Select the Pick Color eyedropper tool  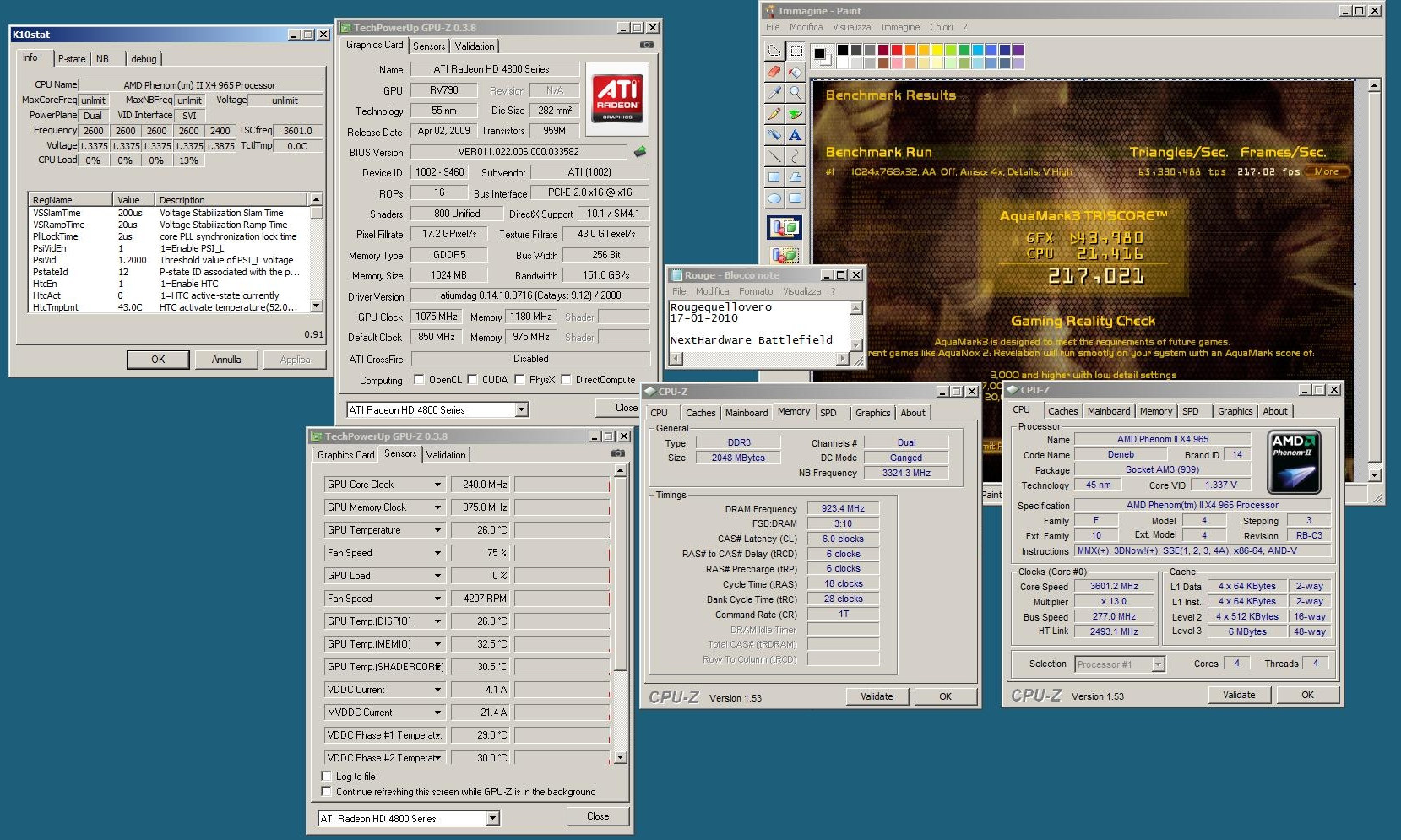click(x=774, y=93)
